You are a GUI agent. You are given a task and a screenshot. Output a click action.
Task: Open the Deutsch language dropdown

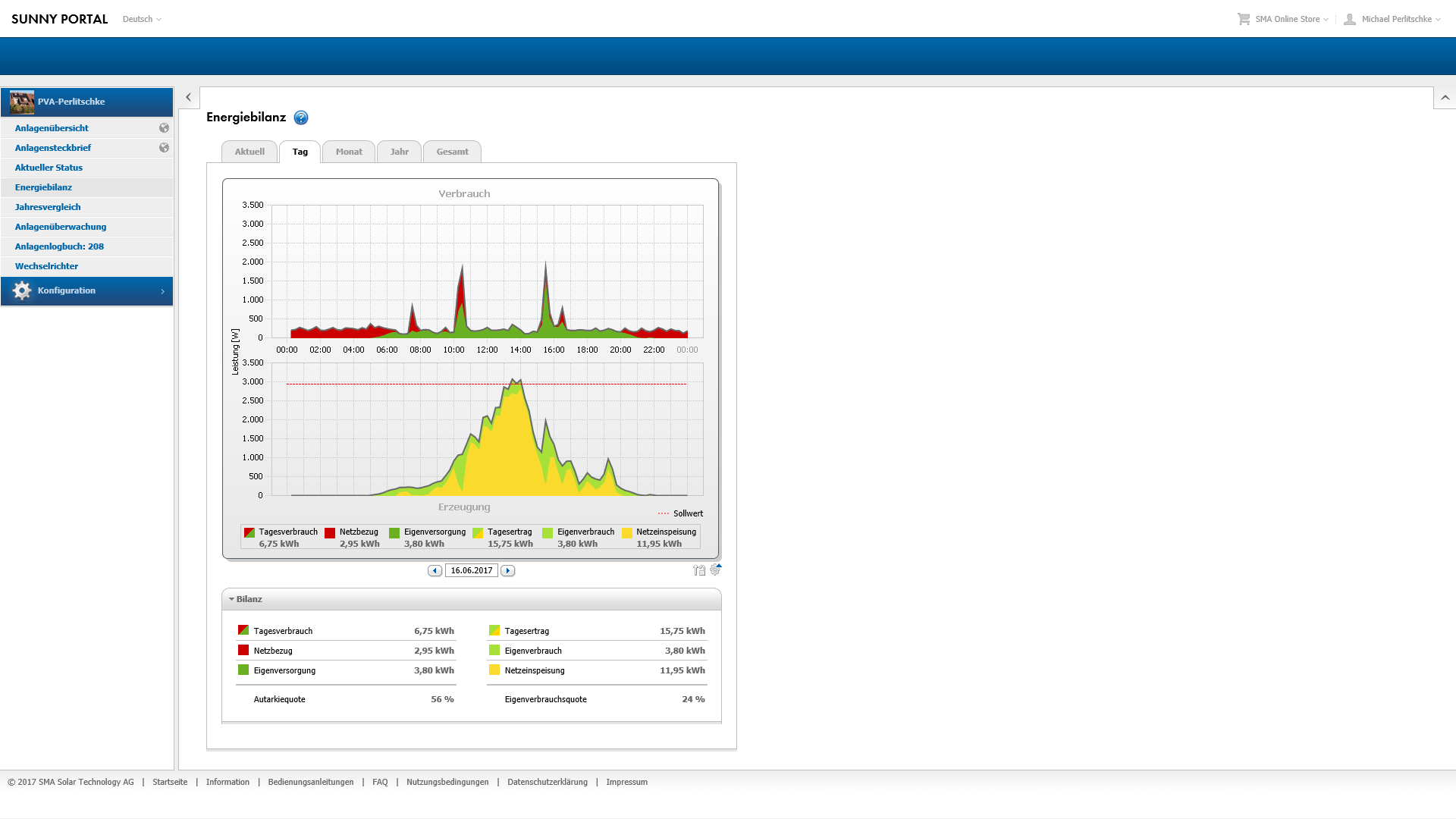point(142,19)
